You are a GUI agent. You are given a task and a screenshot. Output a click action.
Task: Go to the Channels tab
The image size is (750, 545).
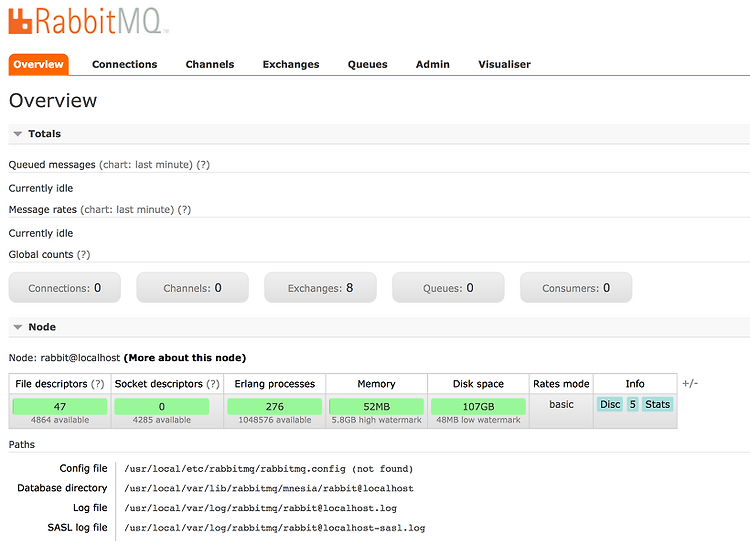tap(210, 65)
